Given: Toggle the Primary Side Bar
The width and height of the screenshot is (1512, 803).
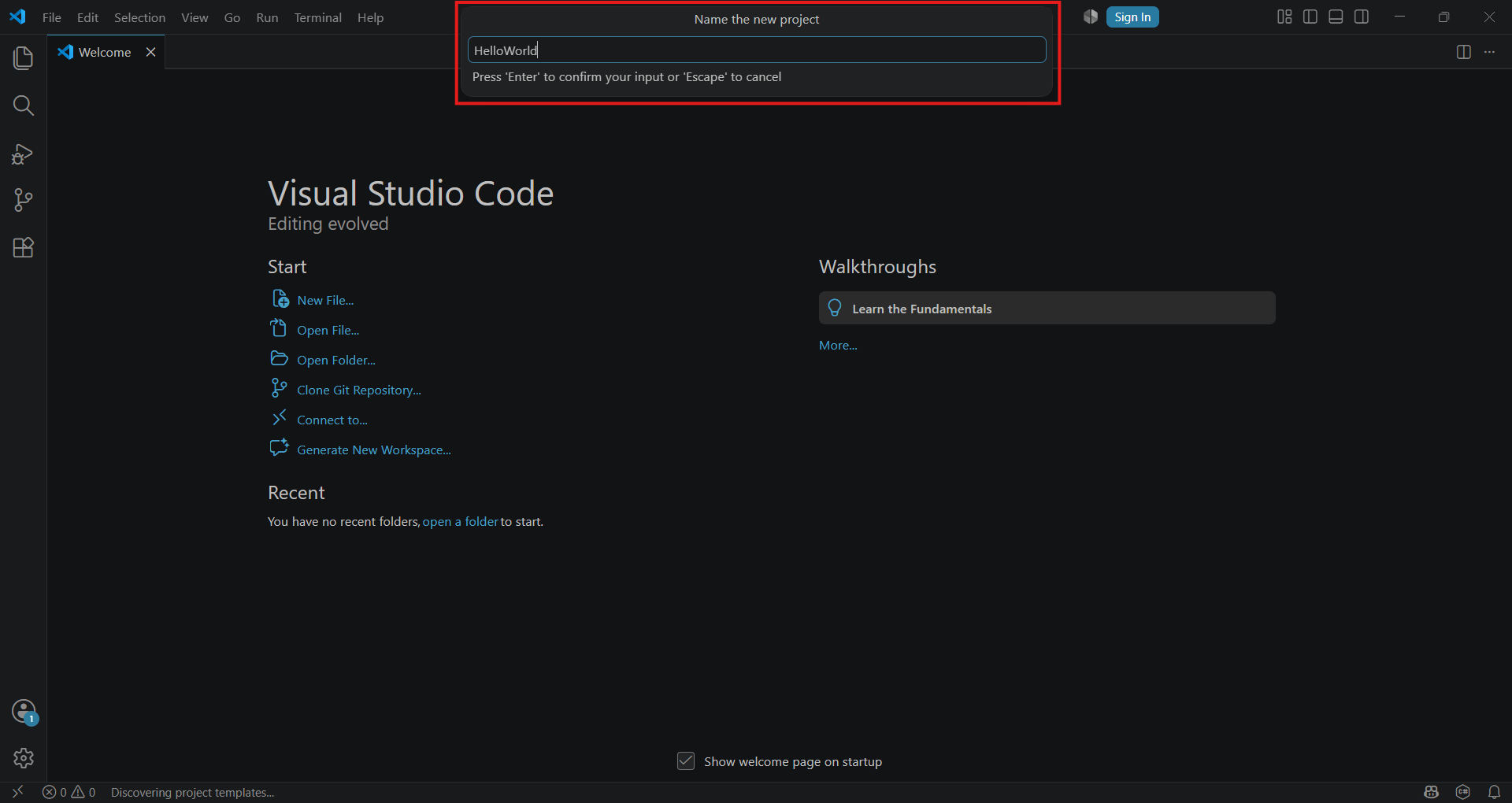Looking at the screenshot, I should (1310, 17).
